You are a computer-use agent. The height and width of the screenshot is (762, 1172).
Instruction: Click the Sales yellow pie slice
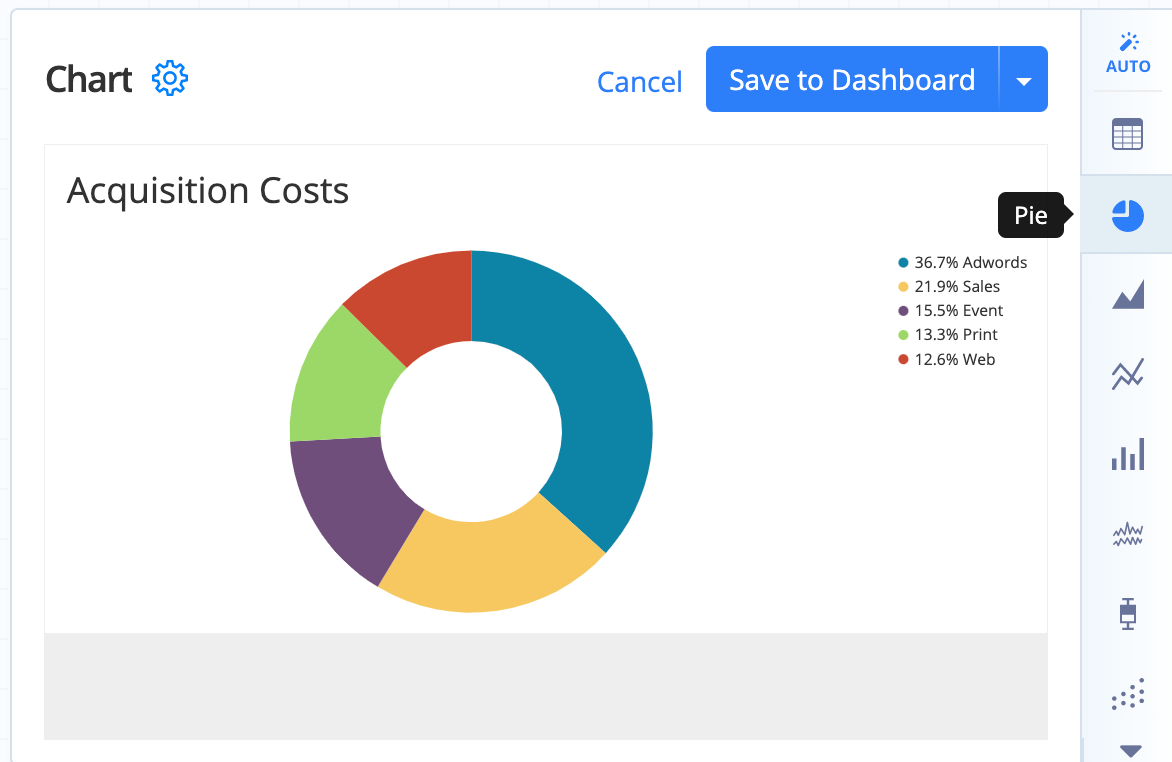490,565
